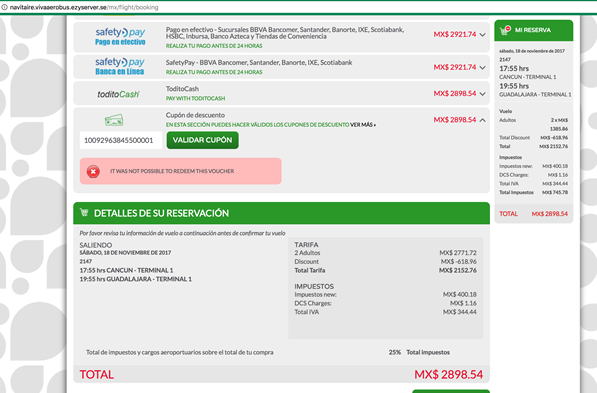Click the SafetyPay Pago en efectivo logo
The width and height of the screenshot is (597, 393).
pyautogui.click(x=120, y=37)
